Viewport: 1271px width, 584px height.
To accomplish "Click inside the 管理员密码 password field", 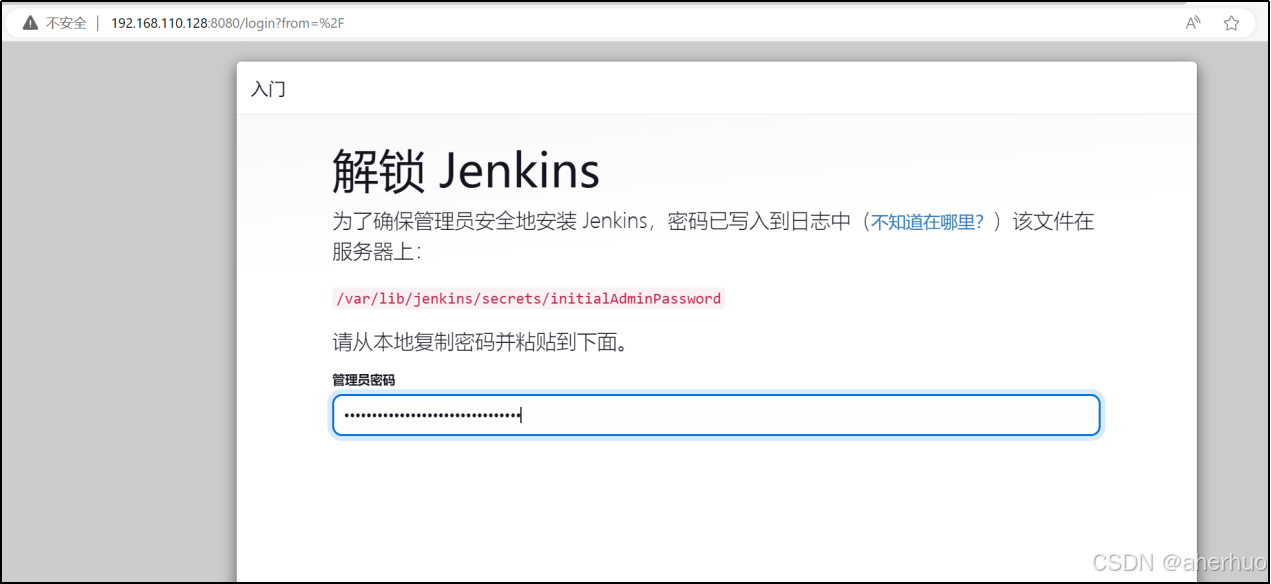I will [x=716, y=415].
